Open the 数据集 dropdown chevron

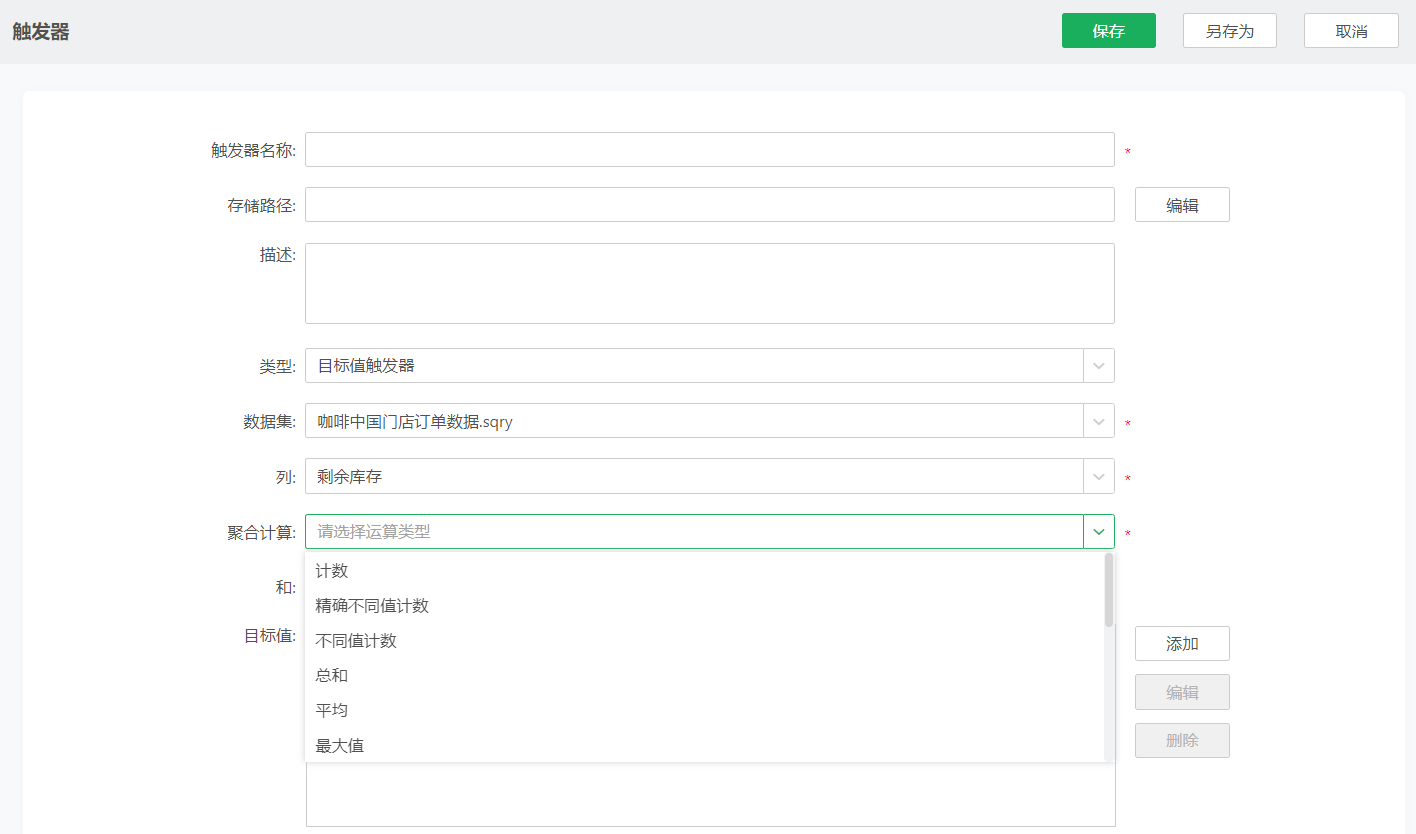point(1098,421)
